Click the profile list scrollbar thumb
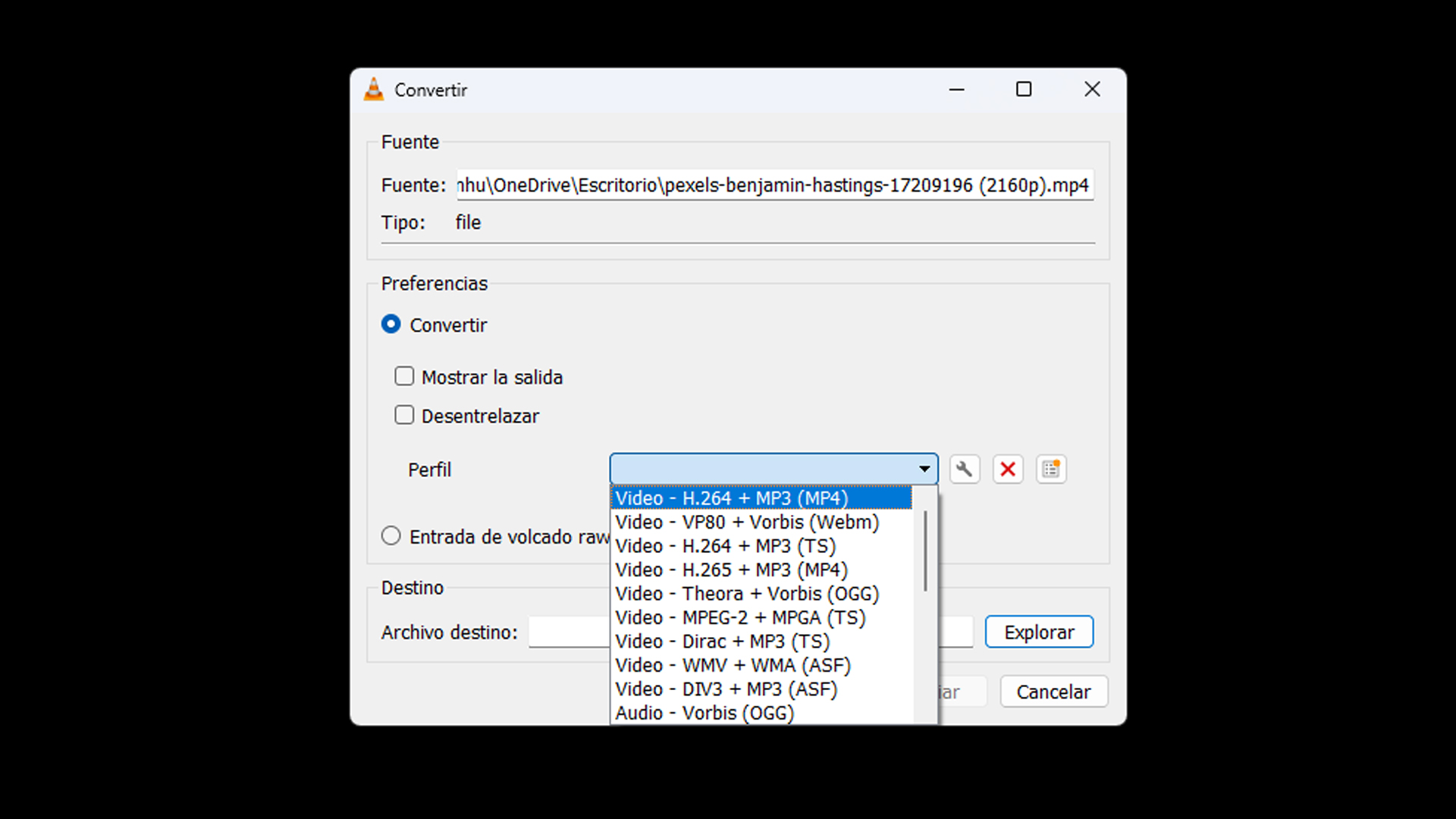Screen dimensions: 1456x819 pos(925,551)
